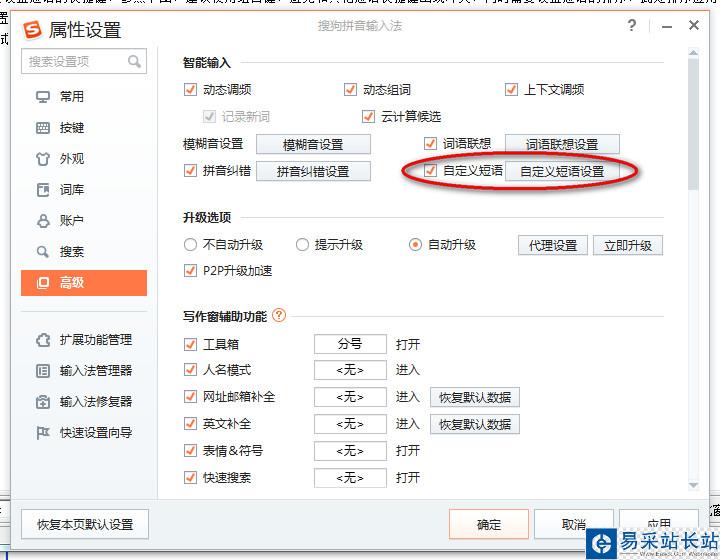720x560 pixels.
Task: Toggle the 自定义短语 checkbox
Action: pos(430,171)
